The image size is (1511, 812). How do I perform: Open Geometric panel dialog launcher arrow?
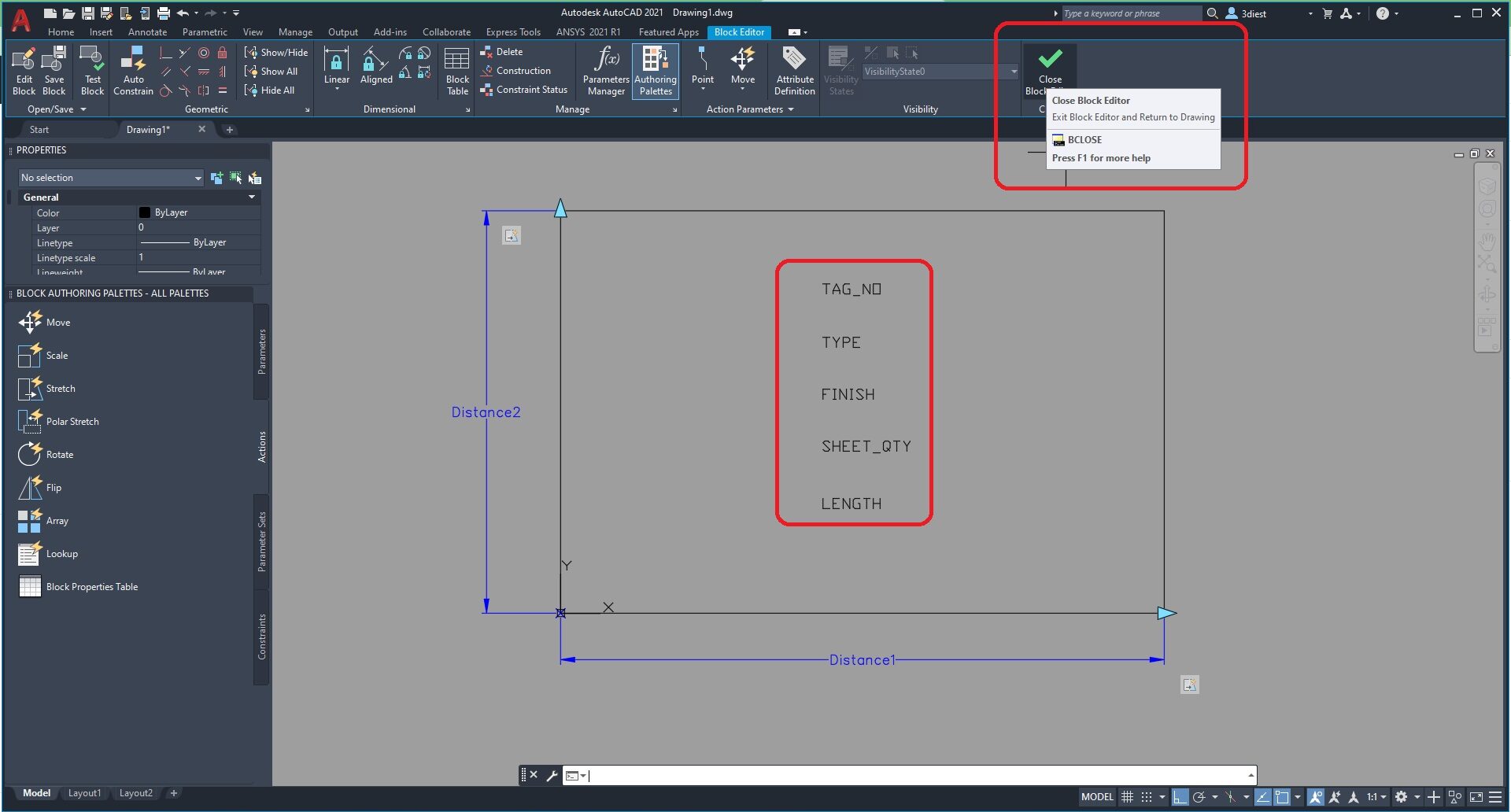point(307,110)
